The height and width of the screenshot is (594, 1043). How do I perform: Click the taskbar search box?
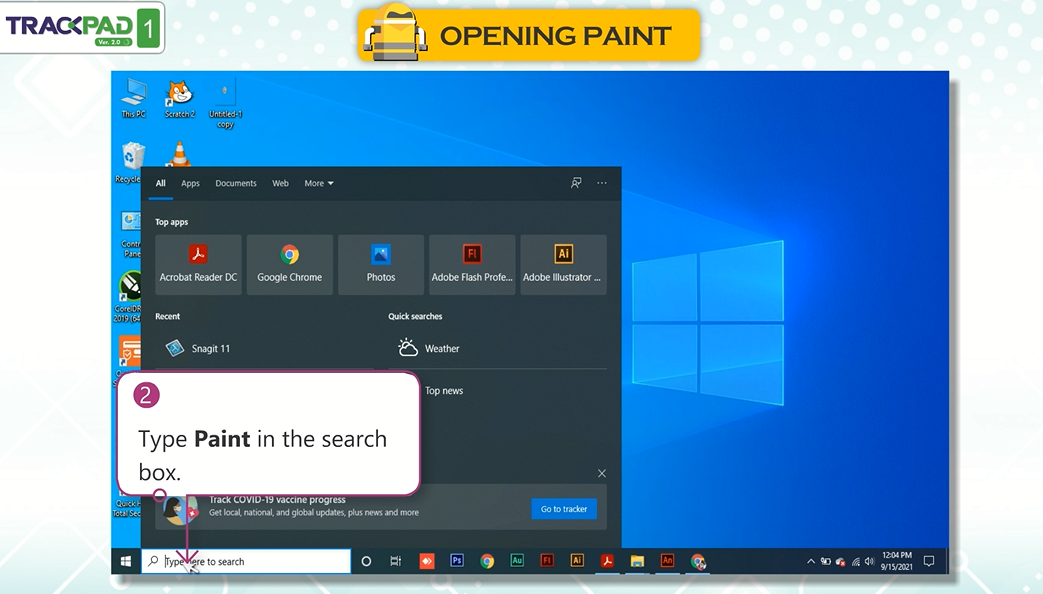tap(246, 561)
